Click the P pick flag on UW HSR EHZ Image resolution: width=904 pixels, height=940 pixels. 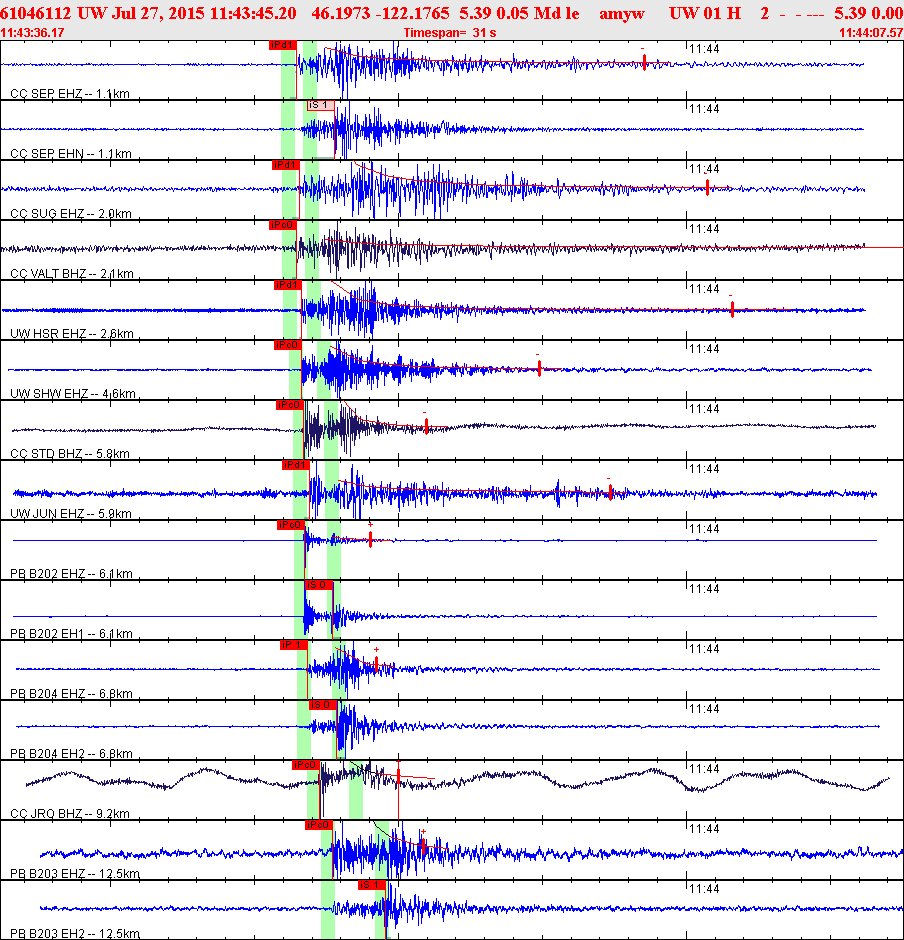coord(286,285)
